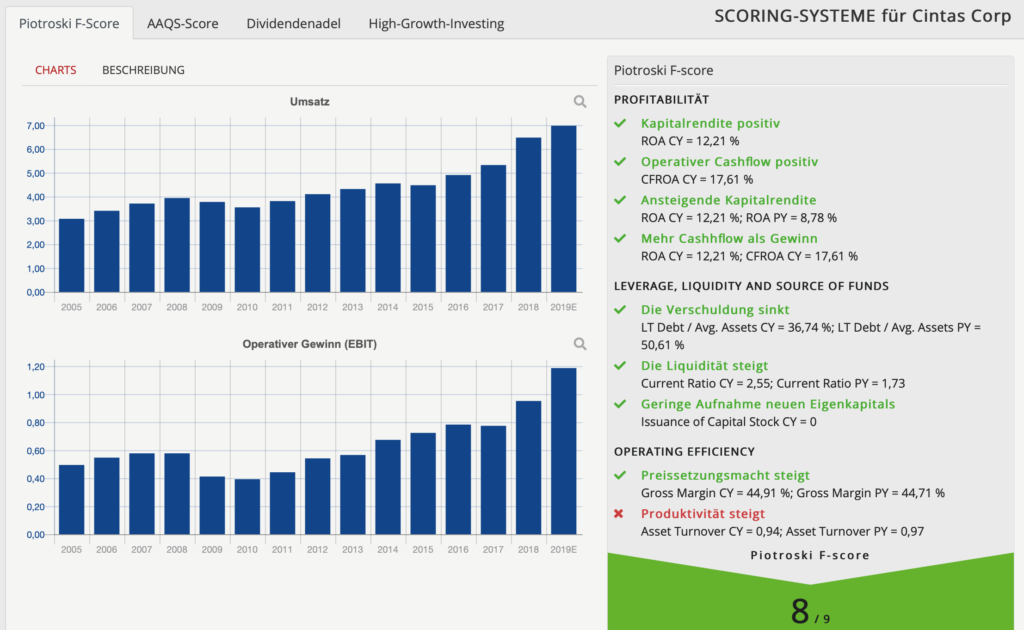
Task: Click the Issuance of Capital Stock CY = 0 line
Action: (729, 422)
